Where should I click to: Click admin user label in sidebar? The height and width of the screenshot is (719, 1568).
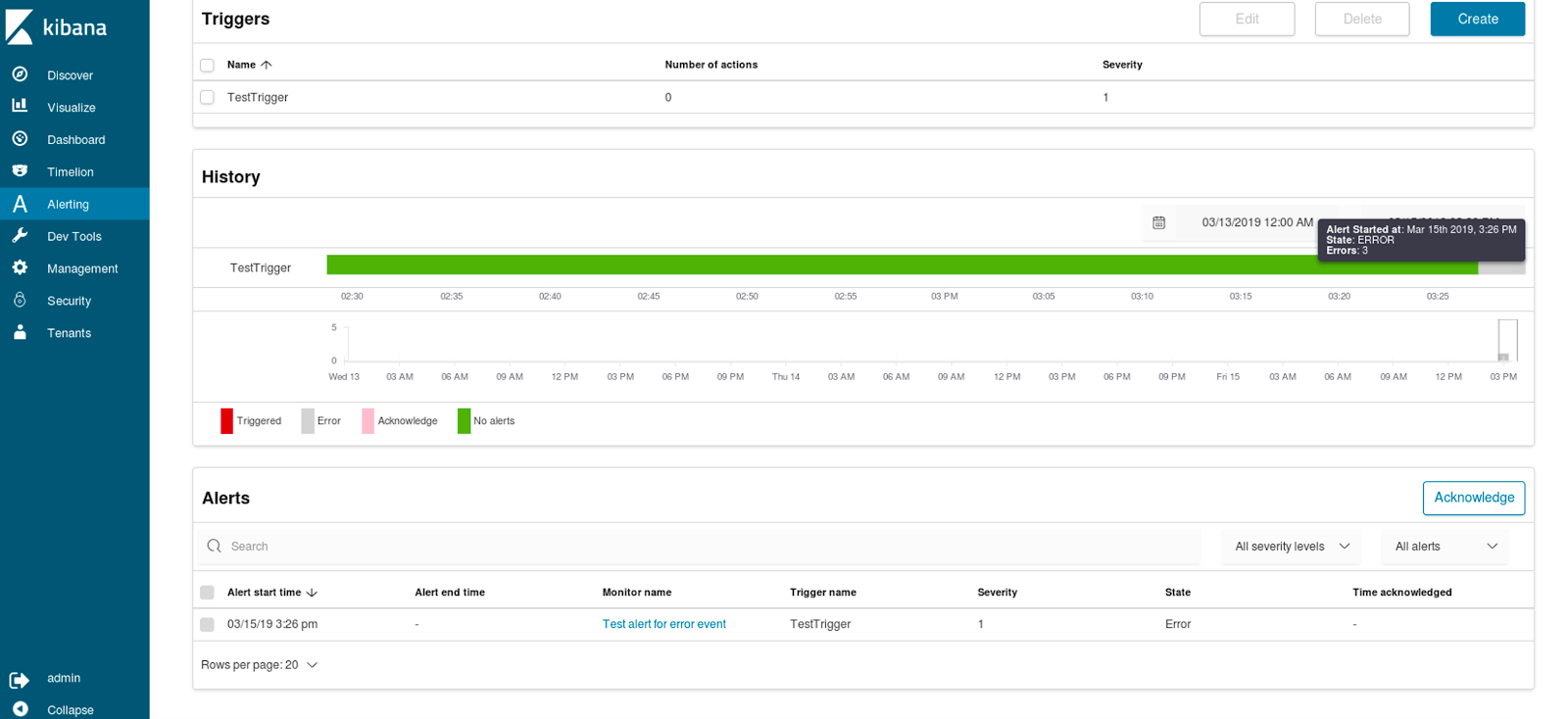(64, 678)
